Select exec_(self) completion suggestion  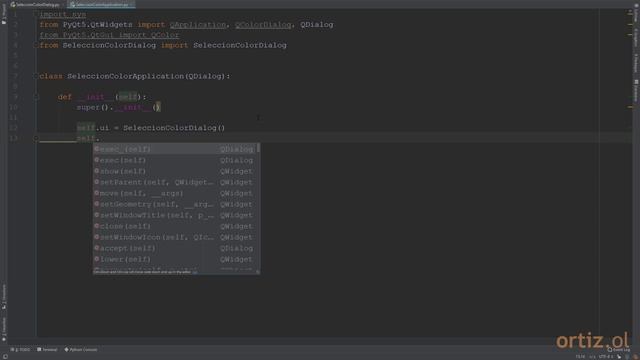coord(174,149)
